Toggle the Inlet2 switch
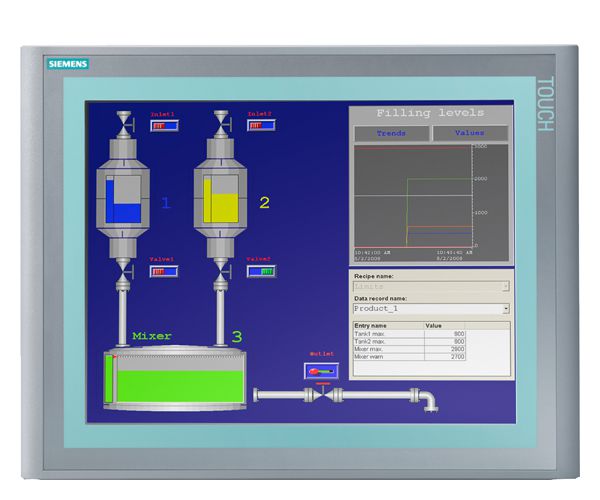 [261, 126]
